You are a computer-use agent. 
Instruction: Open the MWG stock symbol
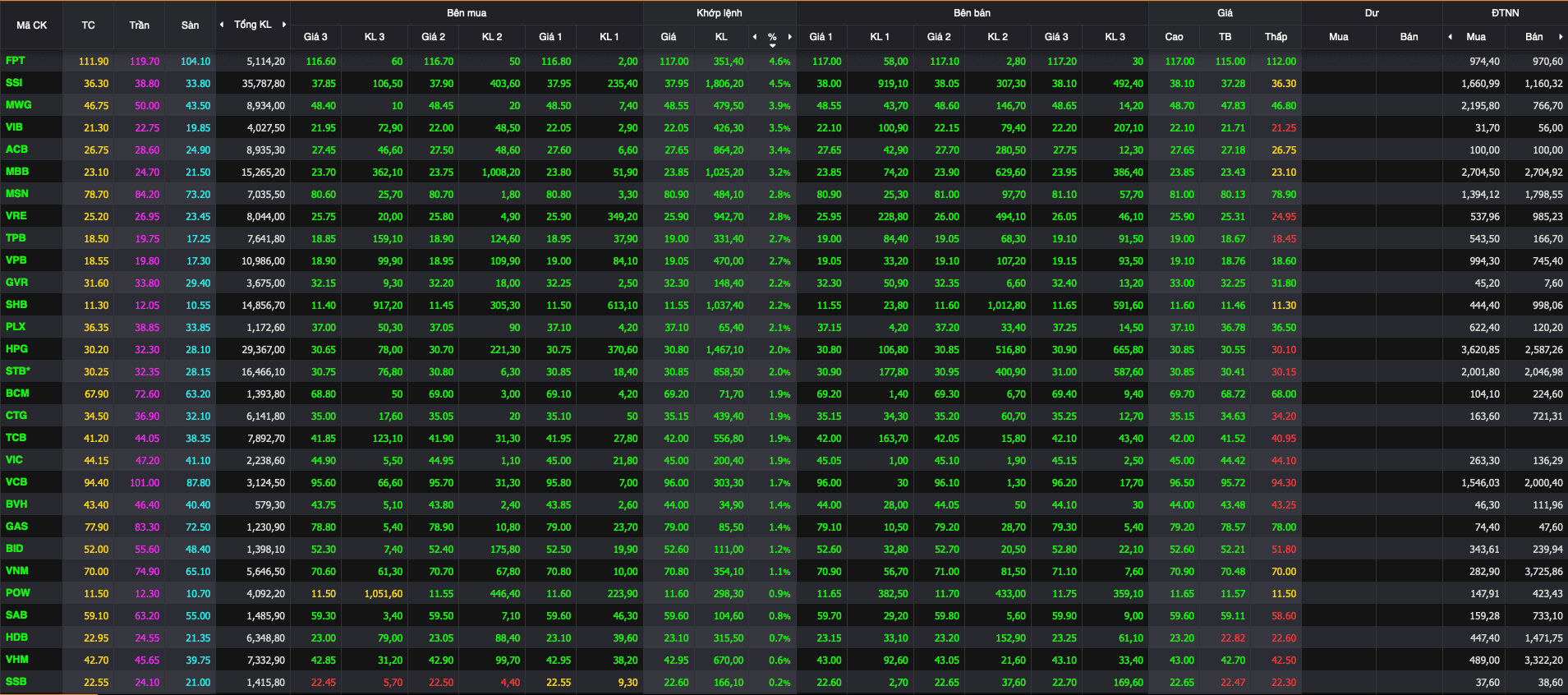18,105
